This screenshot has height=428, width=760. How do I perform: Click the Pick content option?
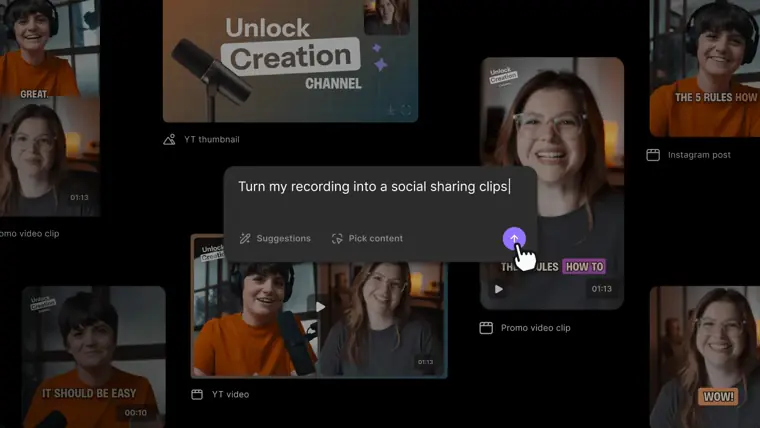point(367,238)
